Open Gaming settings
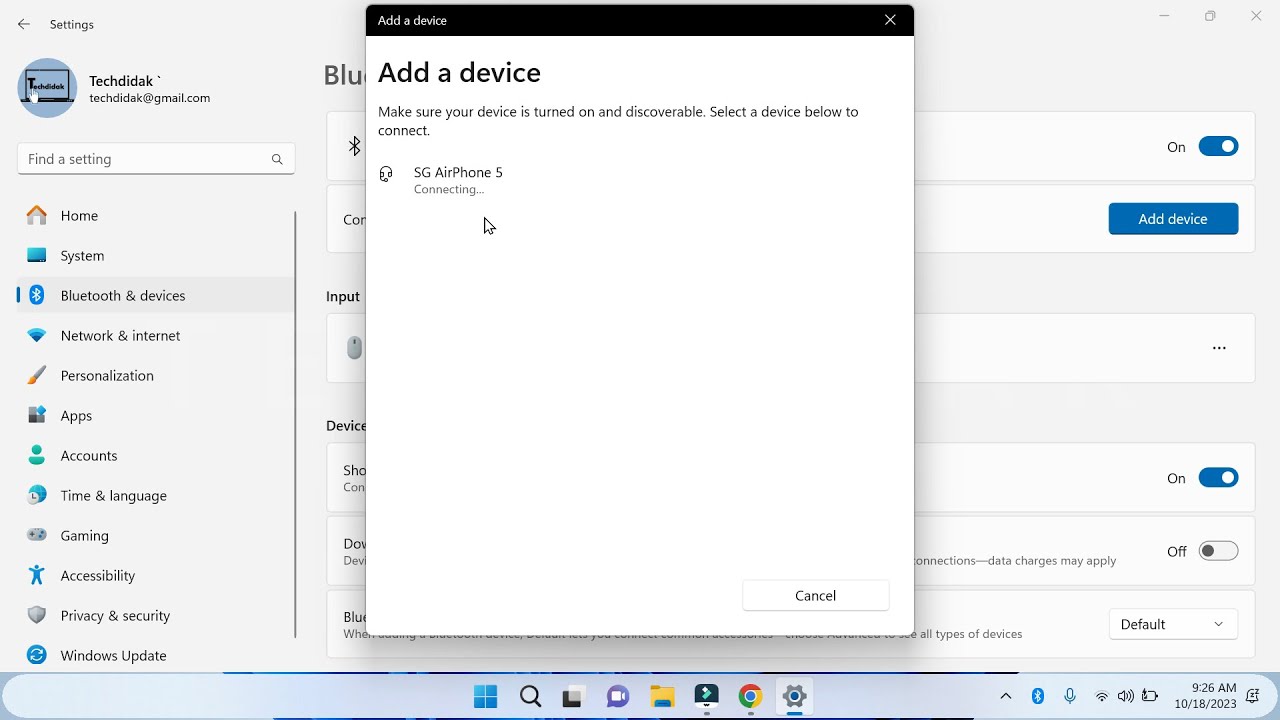 pos(156,536)
